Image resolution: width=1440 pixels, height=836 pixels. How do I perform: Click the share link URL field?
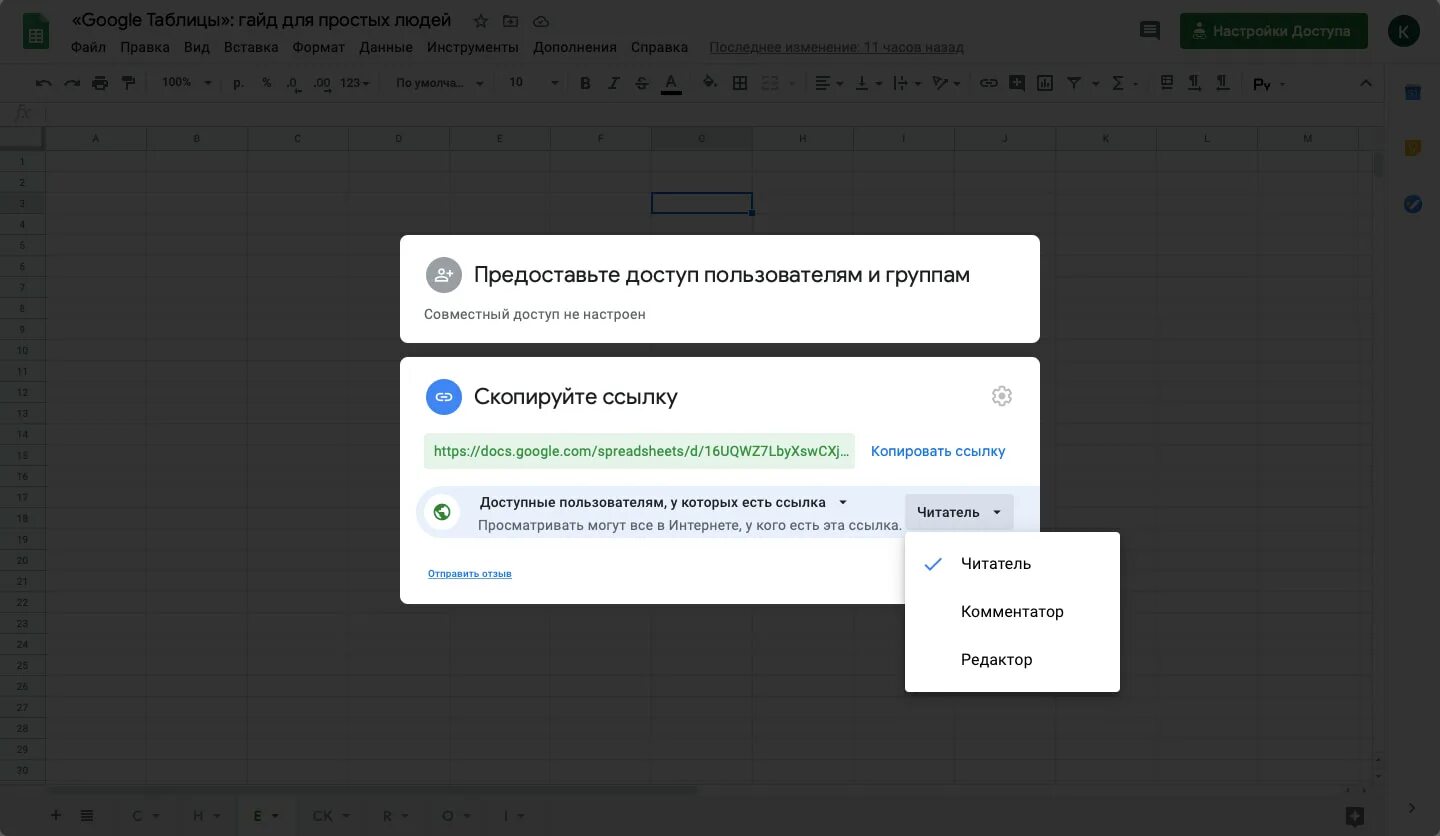tap(640, 451)
